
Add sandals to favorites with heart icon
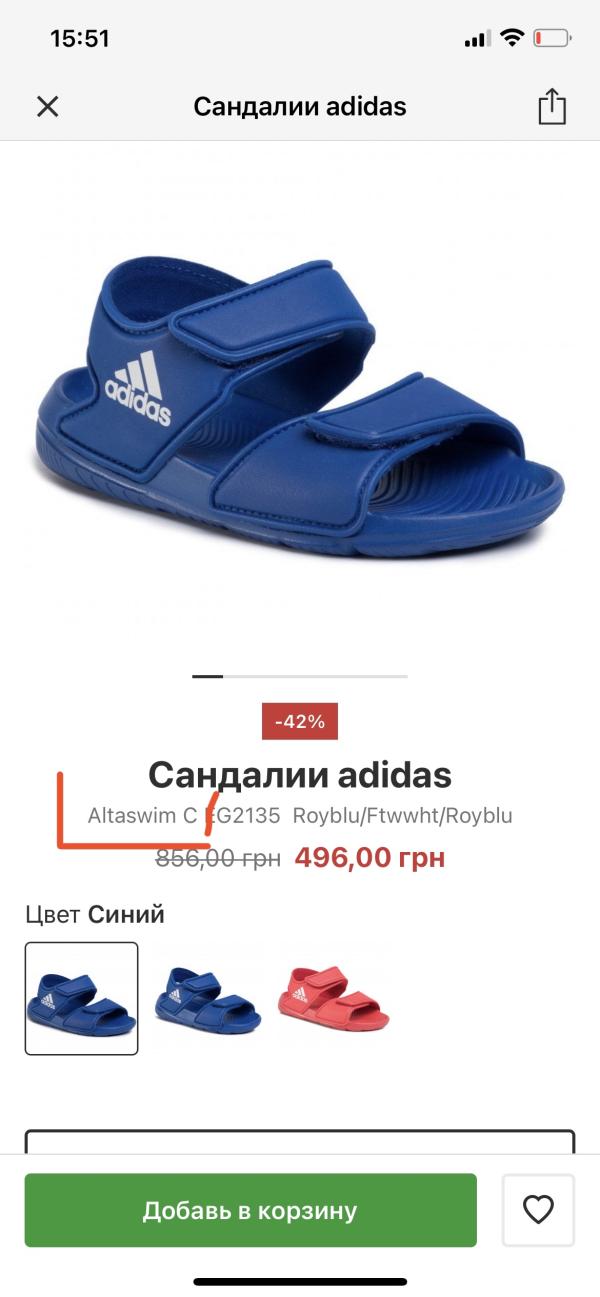pyautogui.click(x=539, y=1210)
